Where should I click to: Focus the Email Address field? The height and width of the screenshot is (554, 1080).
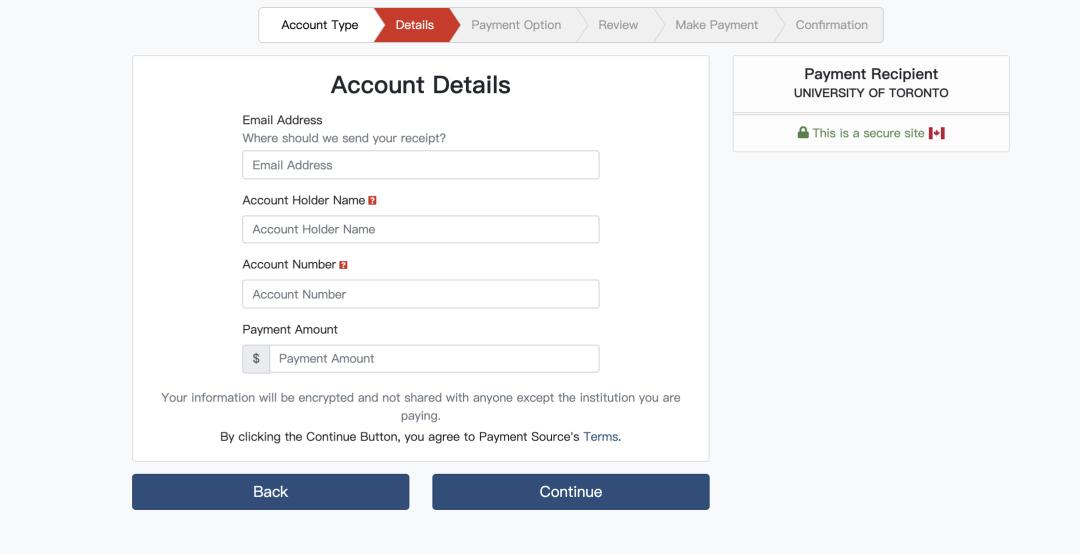tap(420, 165)
